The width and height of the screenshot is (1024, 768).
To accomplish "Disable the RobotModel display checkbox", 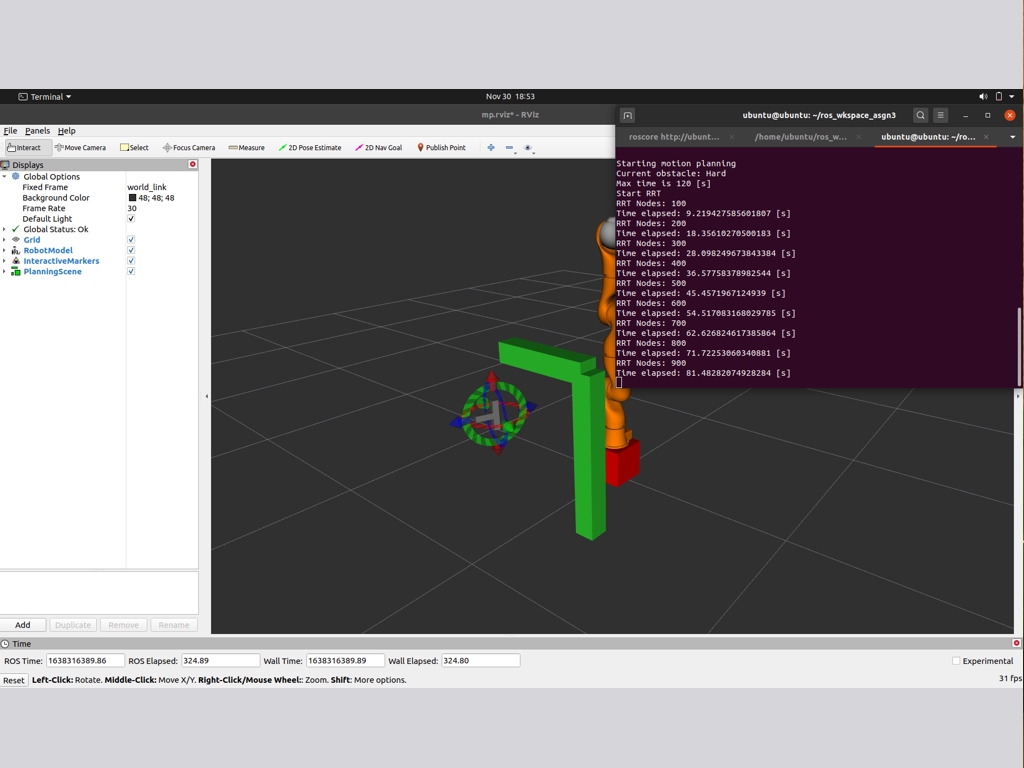I will pos(131,251).
